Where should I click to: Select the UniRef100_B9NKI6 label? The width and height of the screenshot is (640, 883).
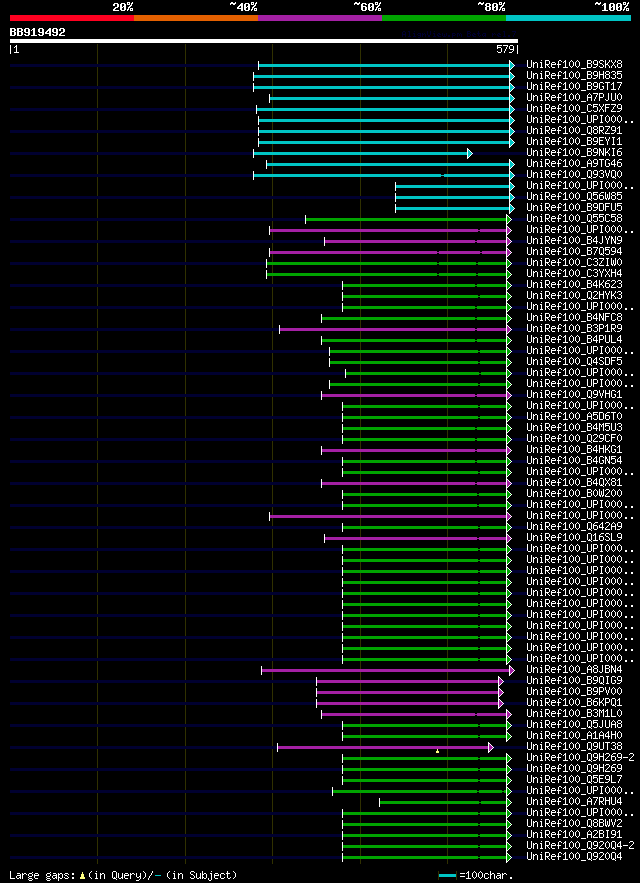pos(574,153)
